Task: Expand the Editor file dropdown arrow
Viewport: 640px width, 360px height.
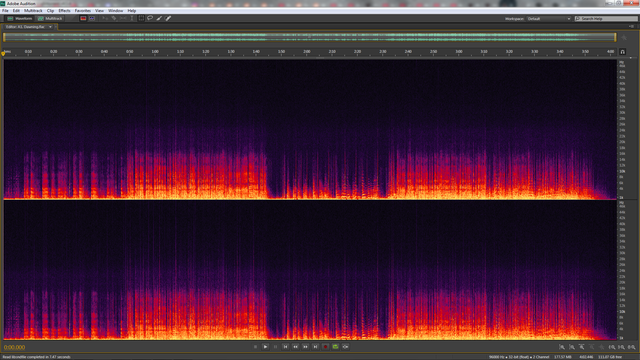Action: point(50,27)
